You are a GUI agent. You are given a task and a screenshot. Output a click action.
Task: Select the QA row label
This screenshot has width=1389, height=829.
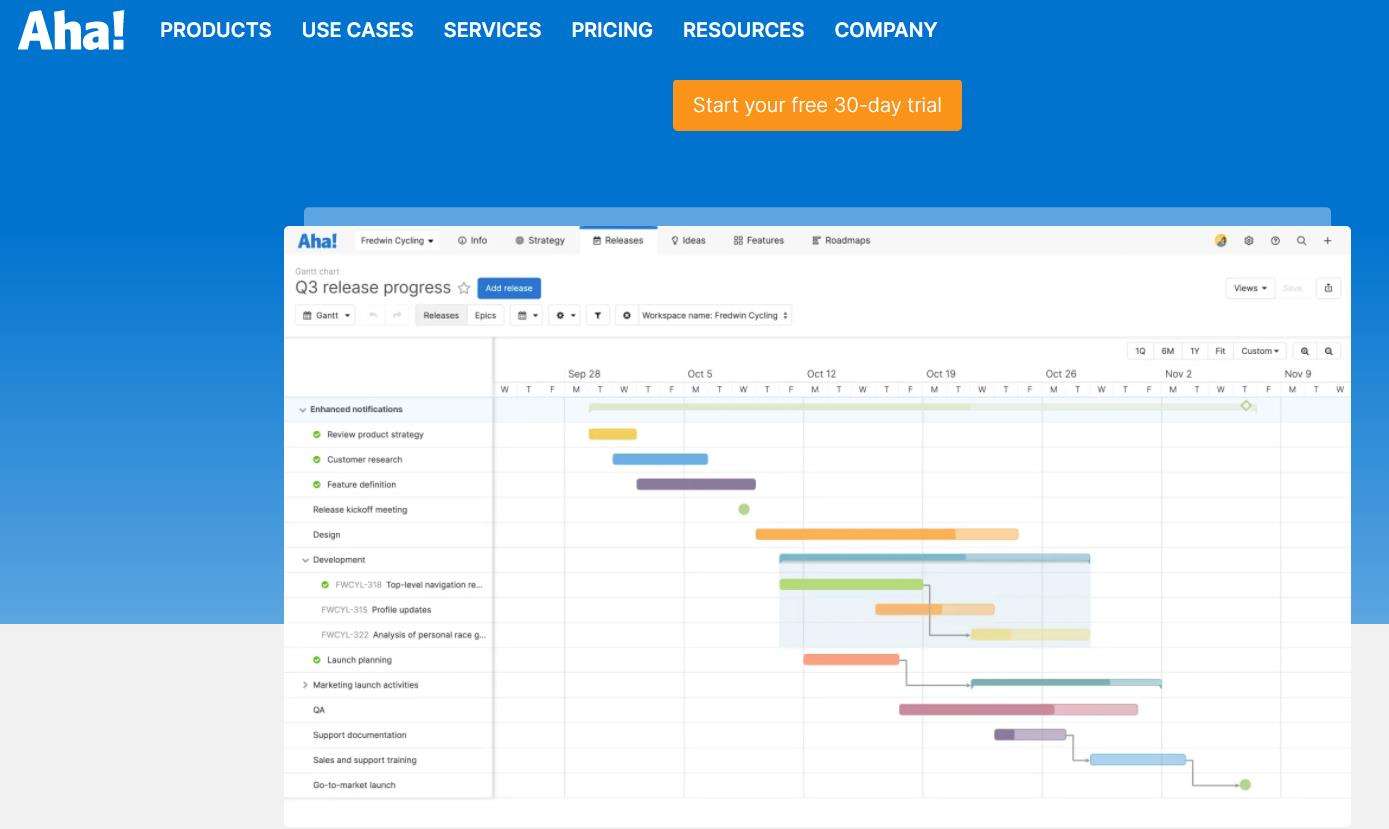click(x=319, y=710)
